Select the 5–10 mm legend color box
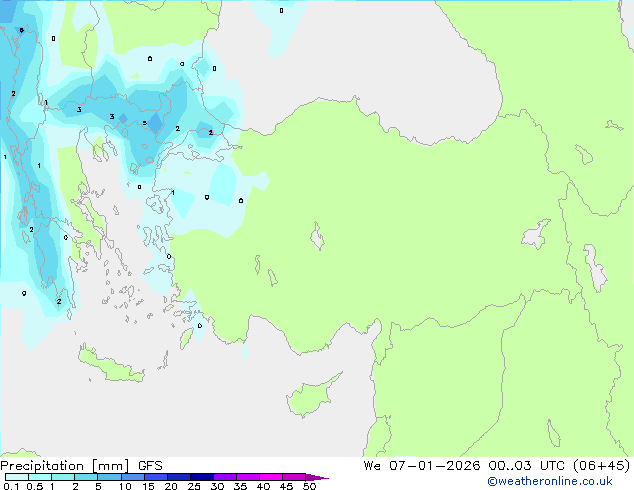The image size is (634, 490). 110,477
